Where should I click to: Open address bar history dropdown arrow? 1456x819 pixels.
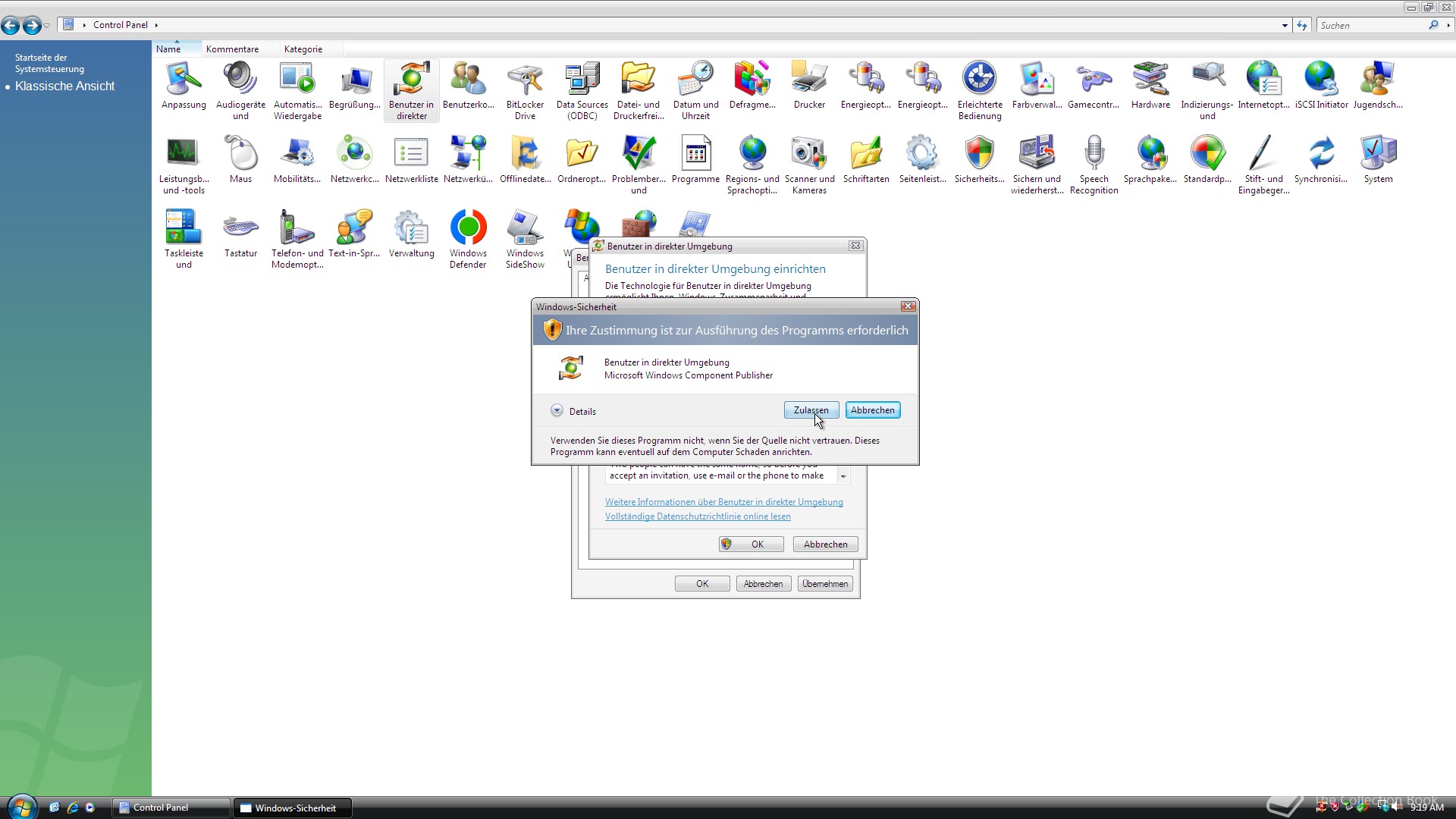coord(1285,25)
